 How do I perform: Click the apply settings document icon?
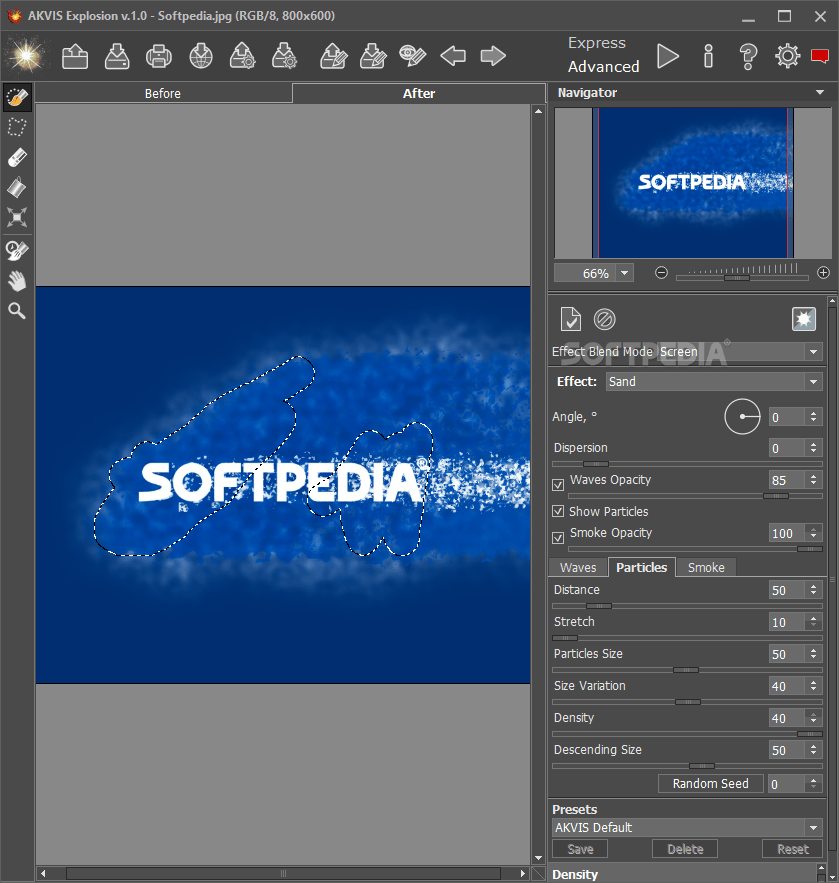570,319
